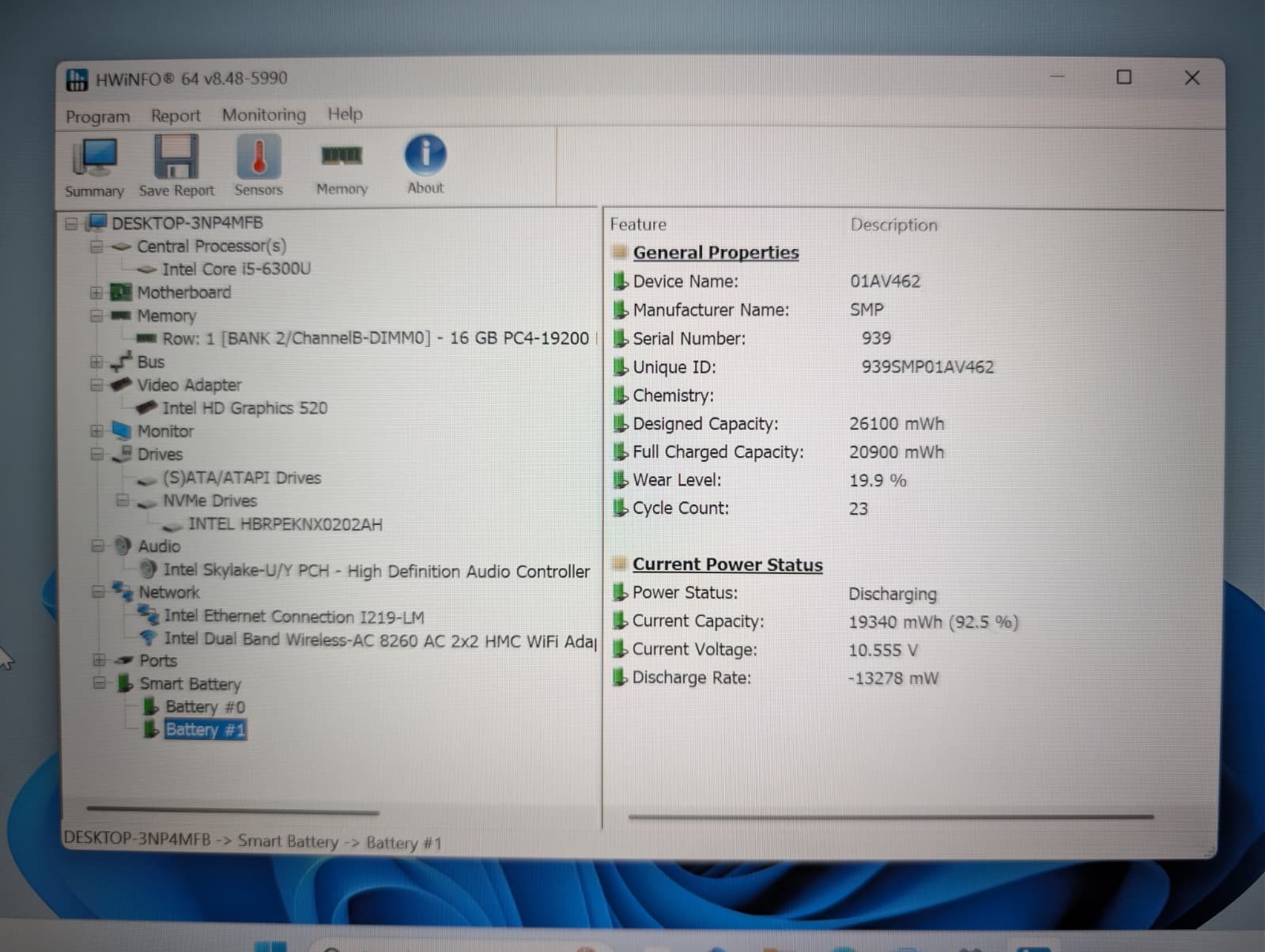1265x952 pixels.
Task: Open the Sensors thermometer icon
Action: 259,155
